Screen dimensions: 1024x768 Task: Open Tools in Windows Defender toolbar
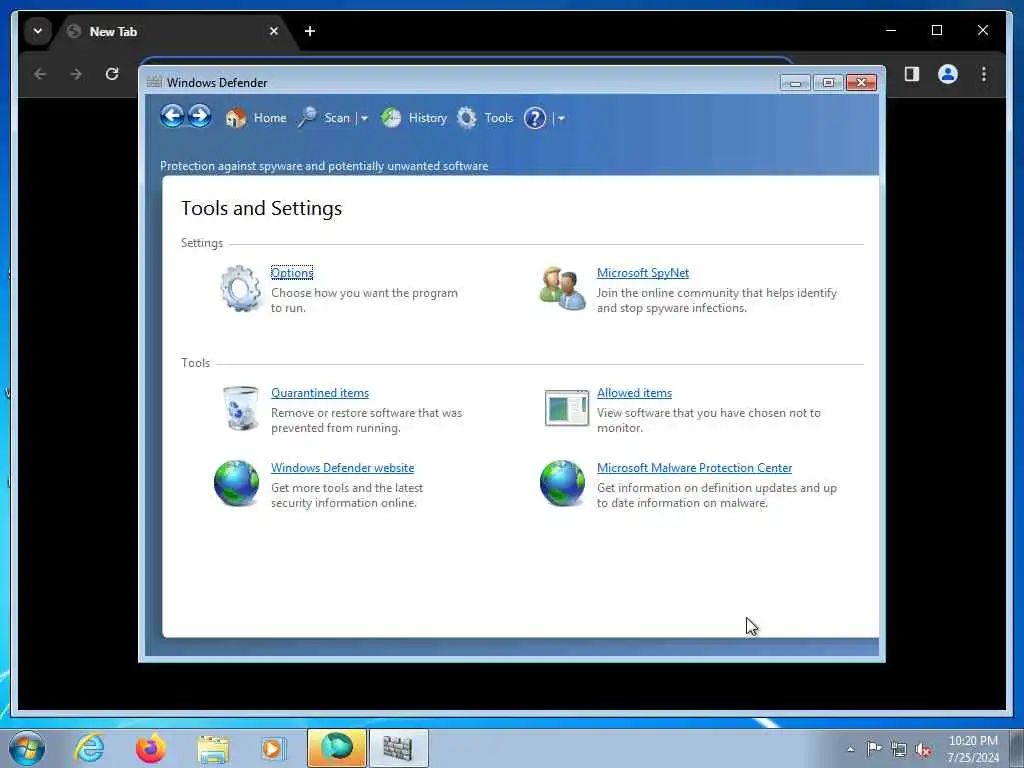(x=485, y=118)
